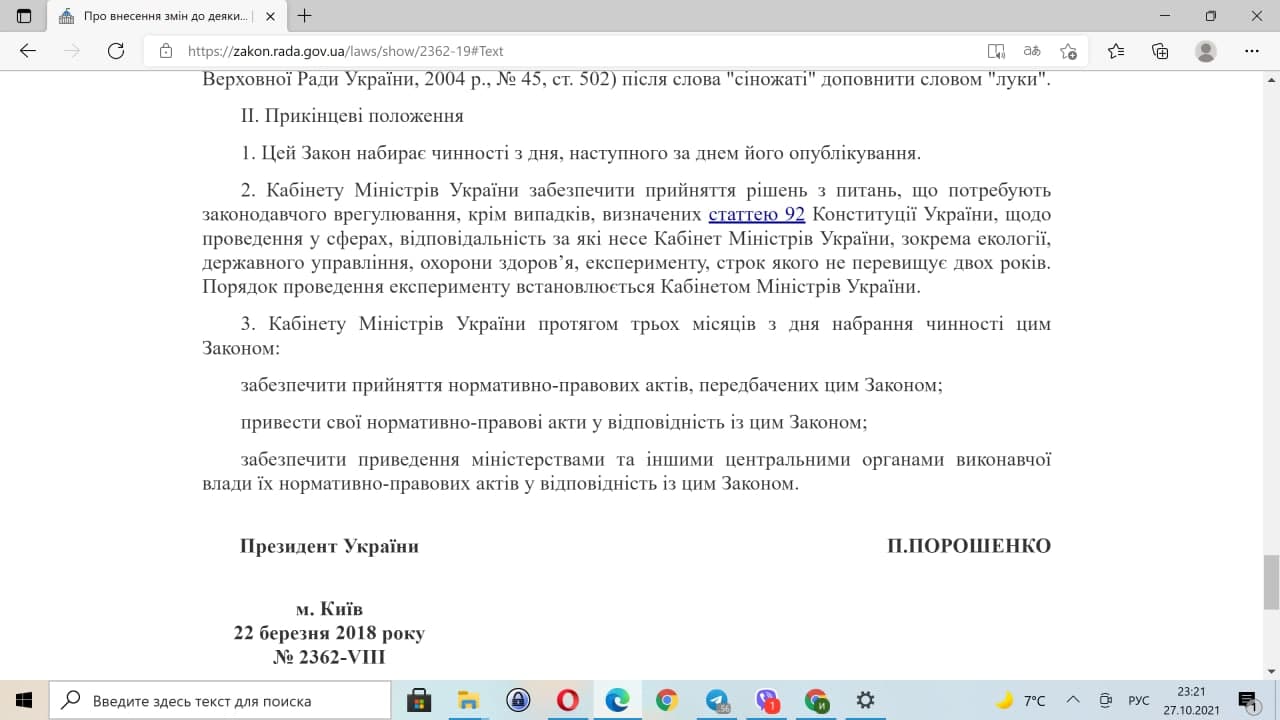Open Edge Settings and more menu
Viewport: 1280px width, 720px height.
pyautogui.click(x=1251, y=51)
